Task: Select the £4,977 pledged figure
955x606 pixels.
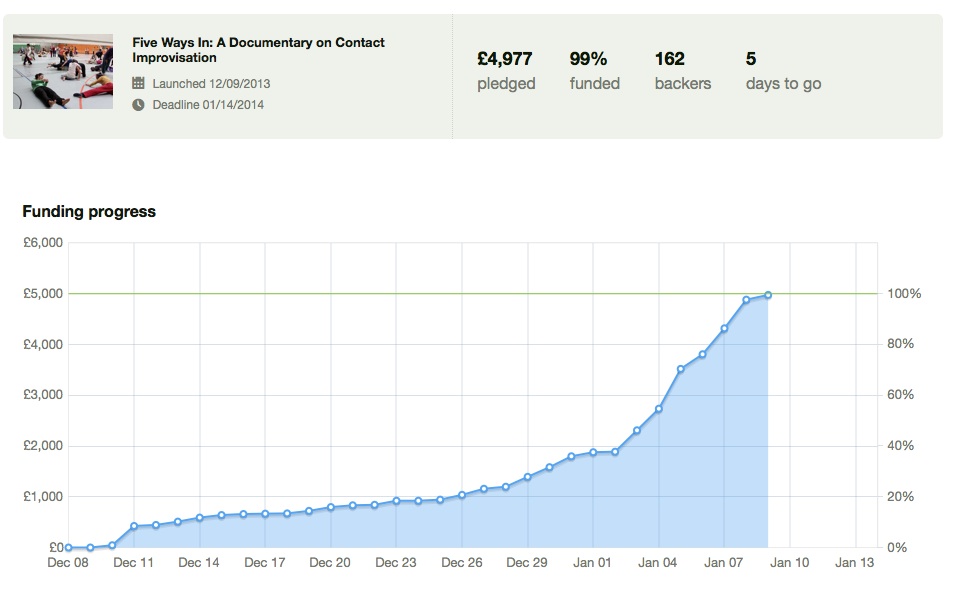Action: pos(505,59)
